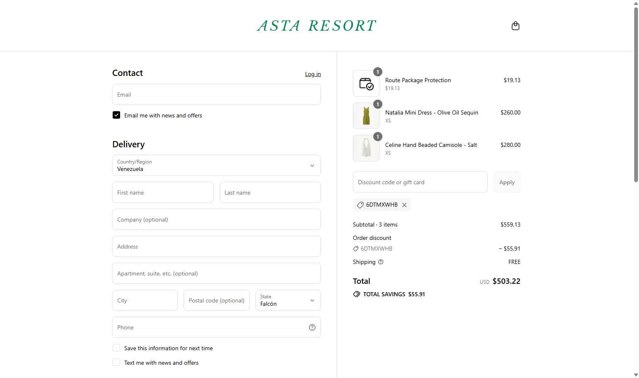Remove discount code 6DTMXWHB
This screenshot has height=378, width=639.
[404, 205]
